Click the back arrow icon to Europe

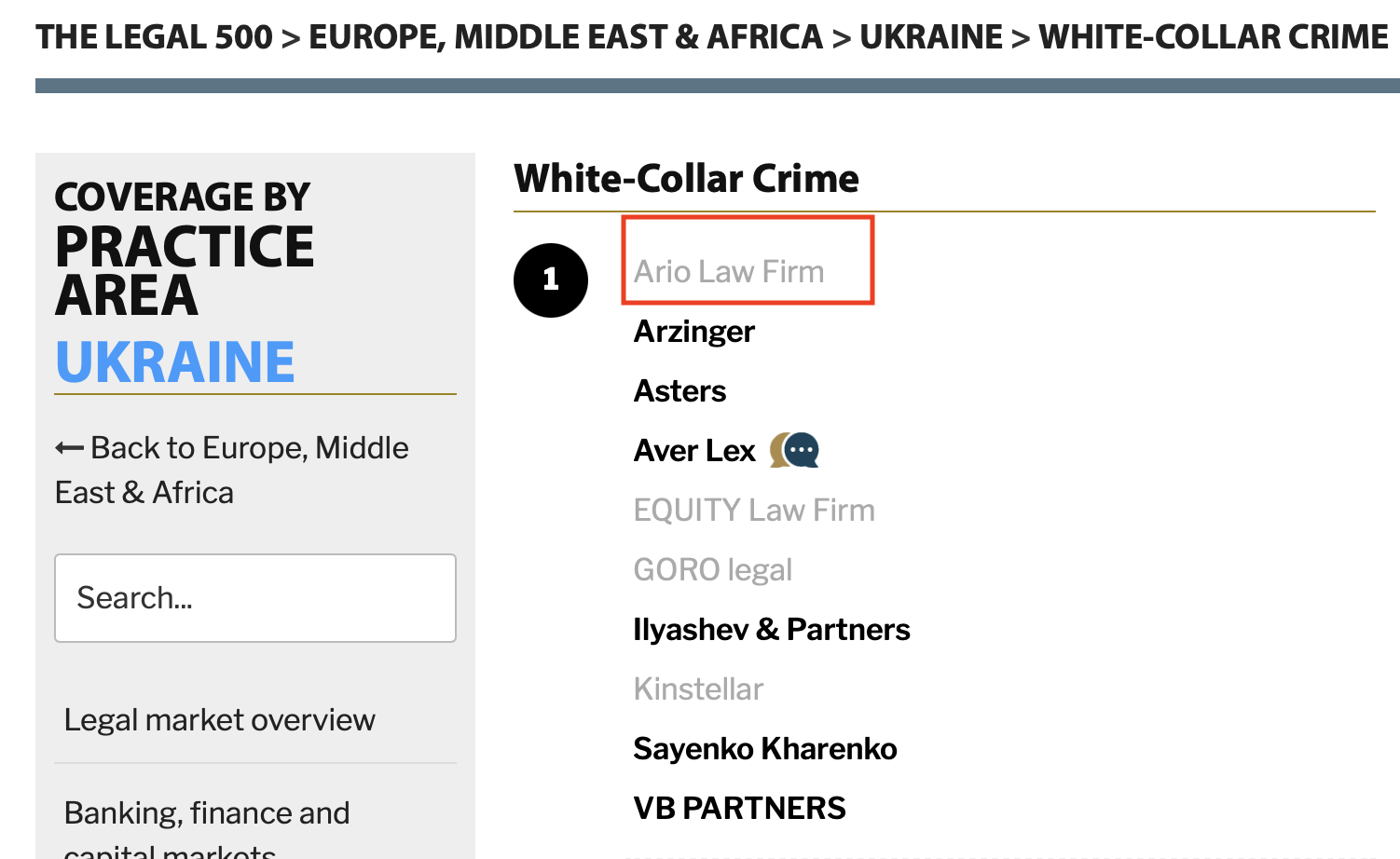(x=70, y=448)
